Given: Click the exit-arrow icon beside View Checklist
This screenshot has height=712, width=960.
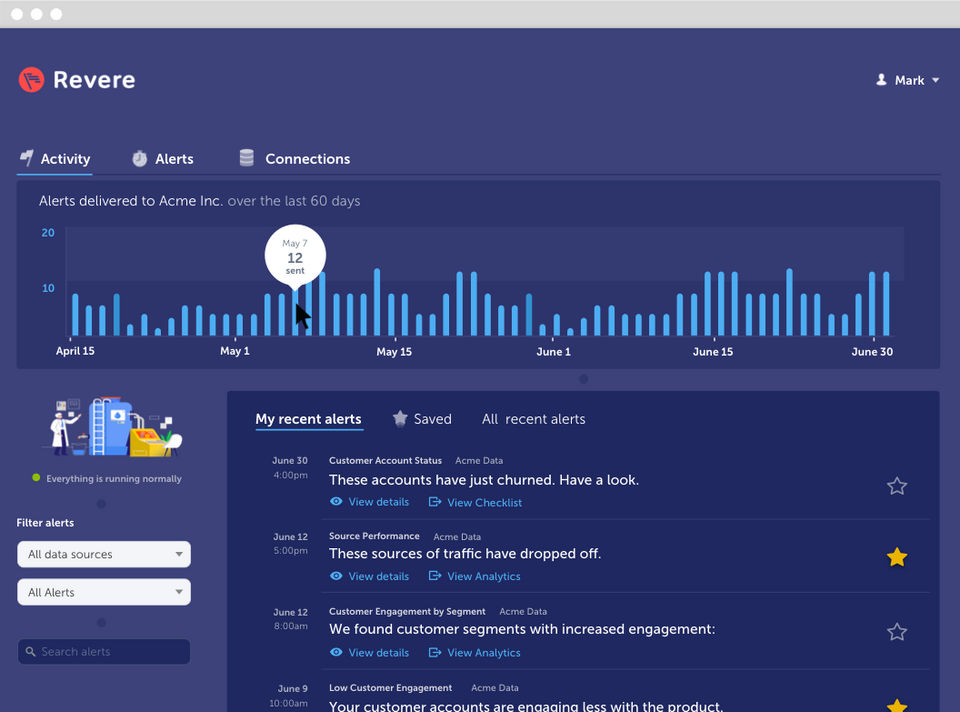Looking at the screenshot, I should 435,502.
